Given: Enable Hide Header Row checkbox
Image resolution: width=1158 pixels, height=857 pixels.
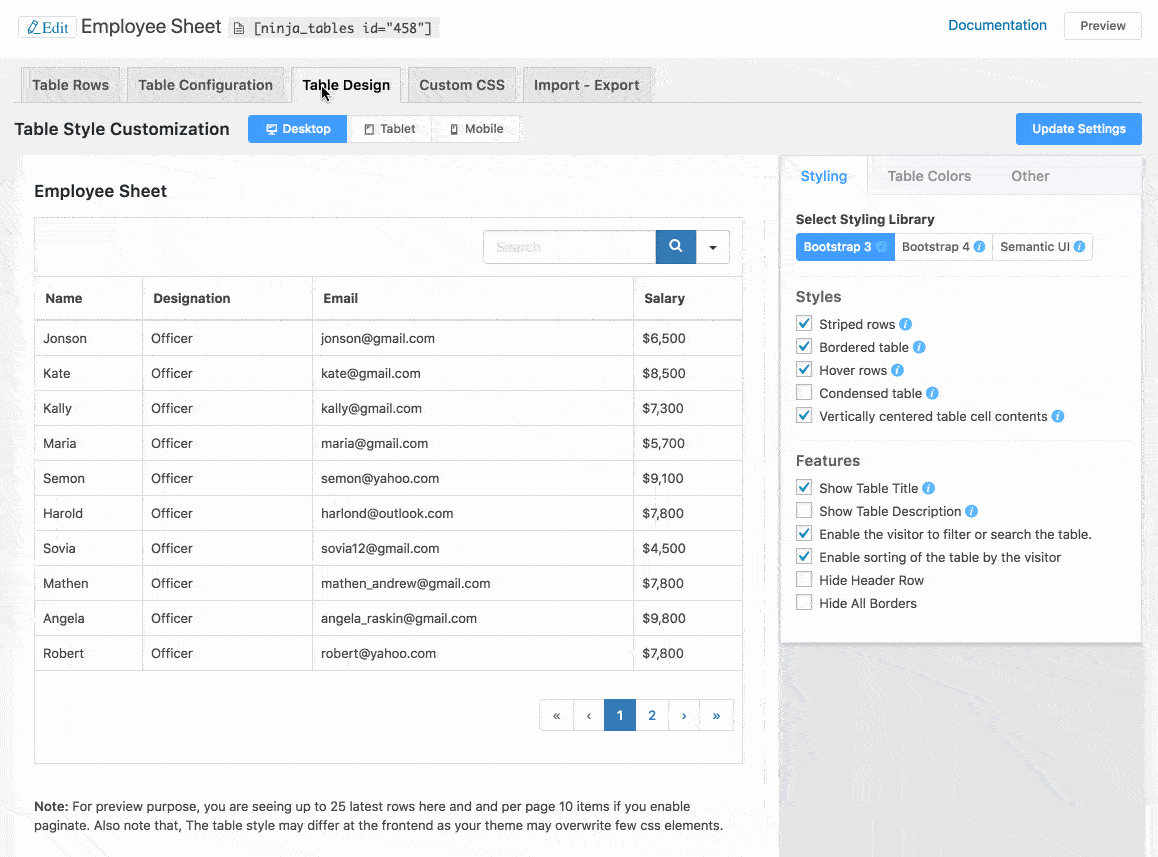Looking at the screenshot, I should tap(804, 579).
